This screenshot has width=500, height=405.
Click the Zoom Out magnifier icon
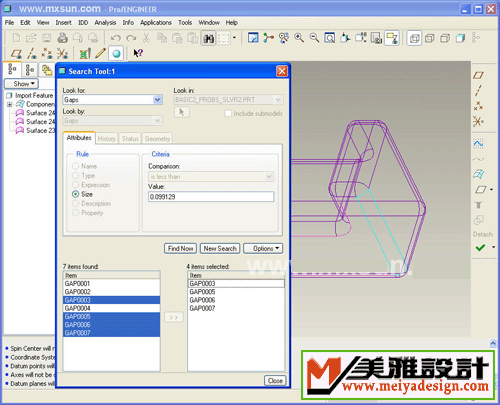click(314, 38)
